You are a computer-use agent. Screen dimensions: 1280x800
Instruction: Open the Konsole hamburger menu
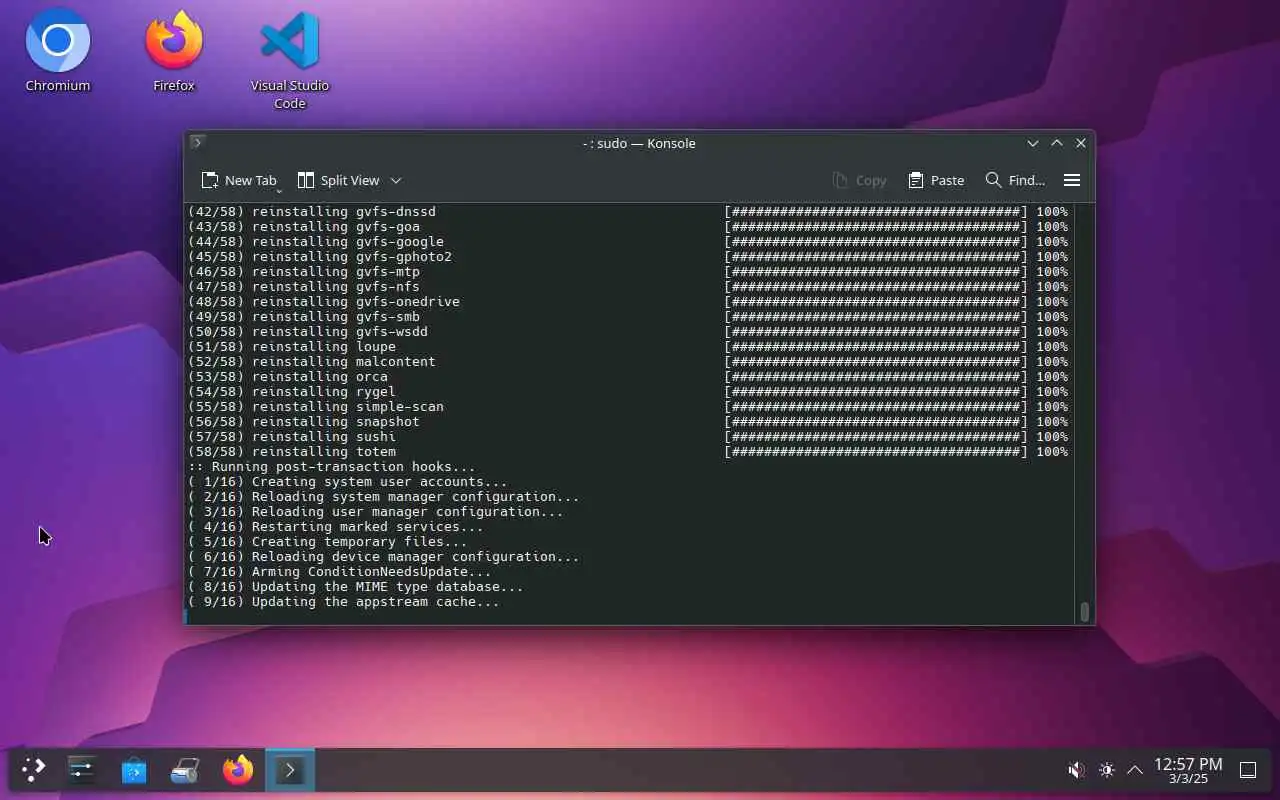point(1072,180)
